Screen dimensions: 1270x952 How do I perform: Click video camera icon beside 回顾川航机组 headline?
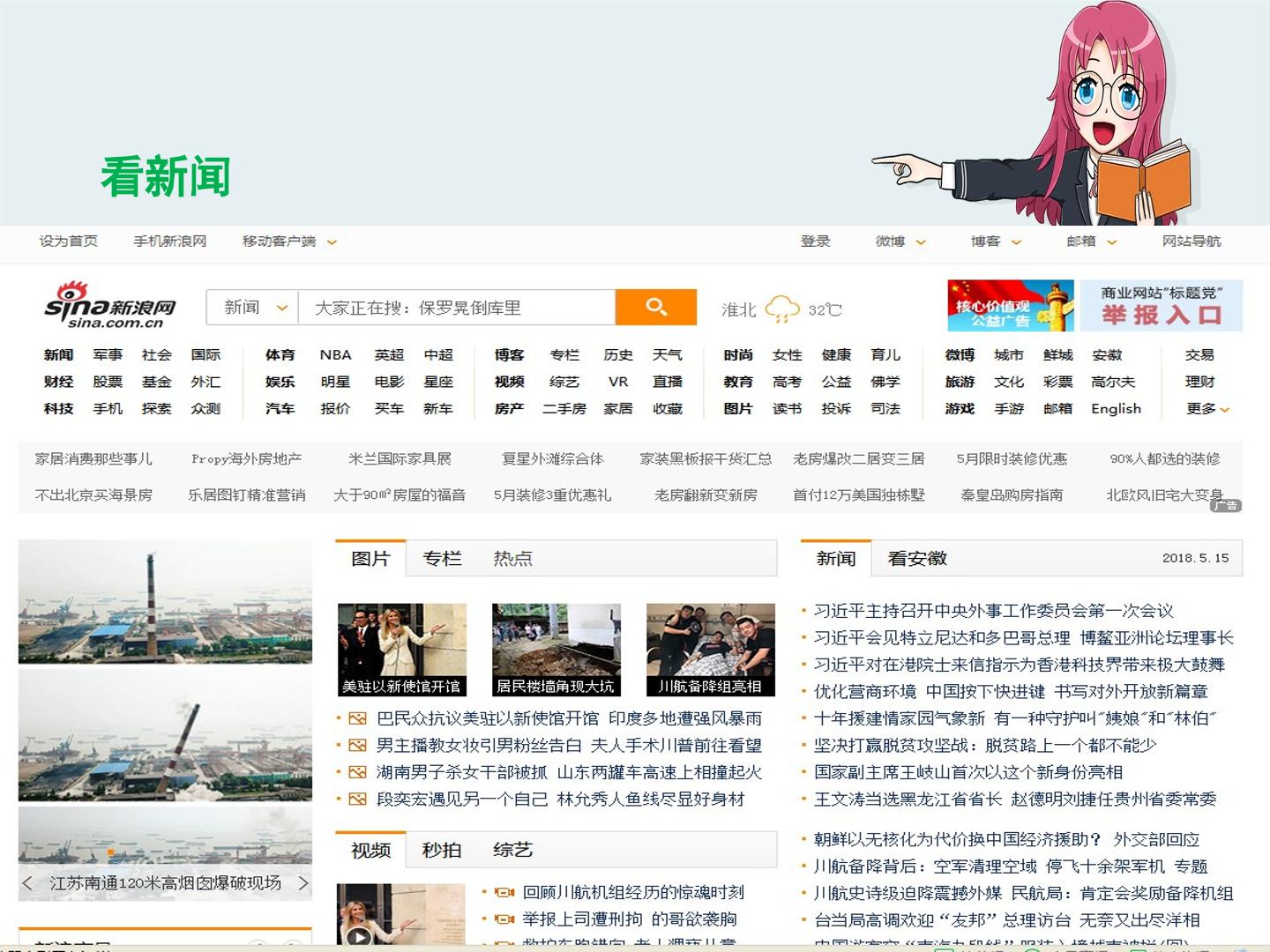[x=504, y=892]
